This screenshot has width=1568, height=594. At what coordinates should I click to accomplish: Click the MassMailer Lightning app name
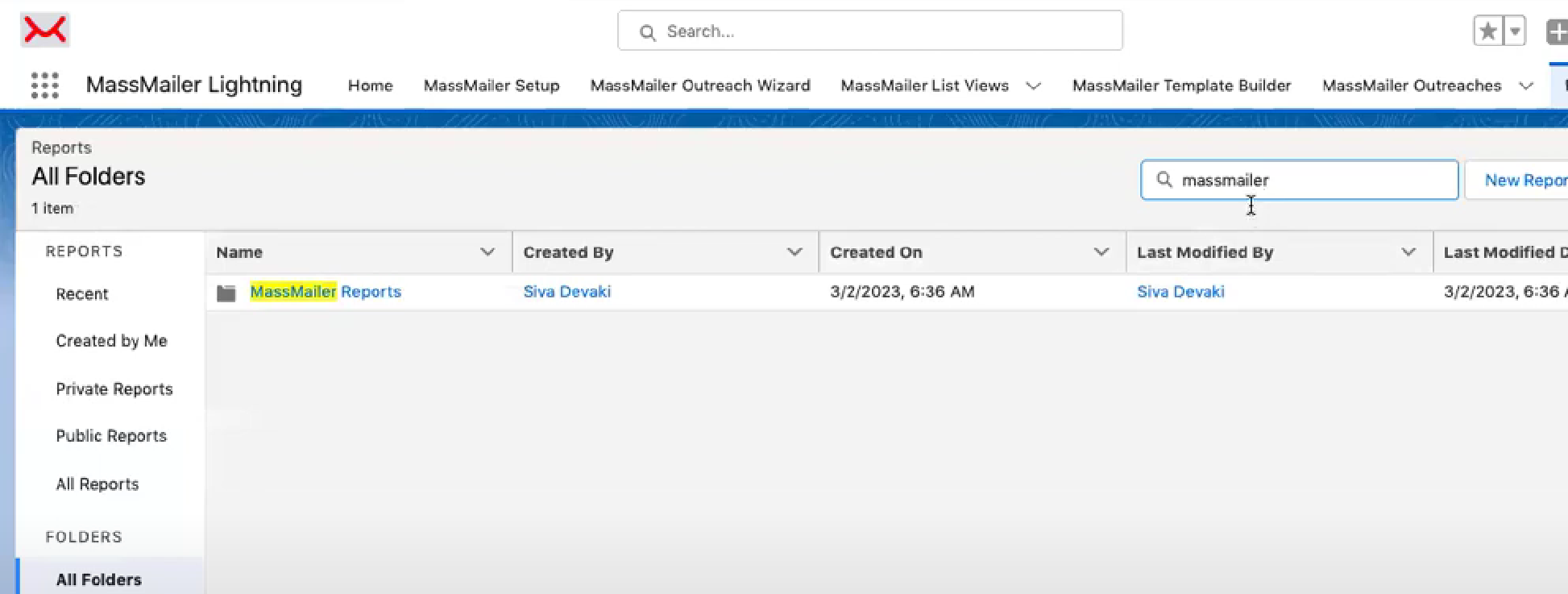(x=194, y=85)
